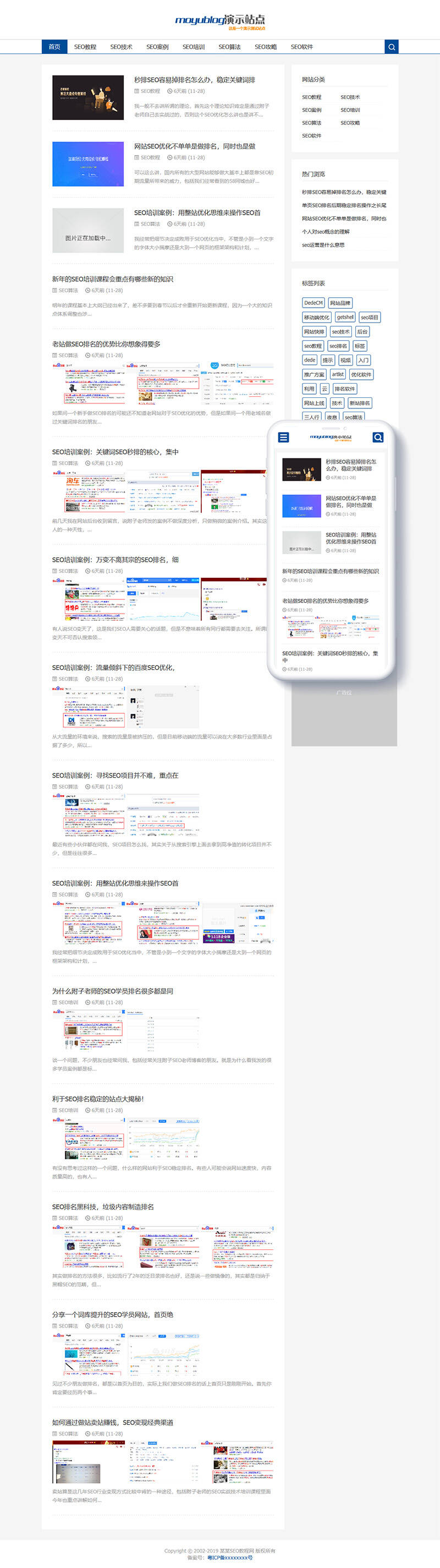Open the first article's dark thumbnail image
The height and width of the screenshot is (1568, 440).
coord(87,98)
